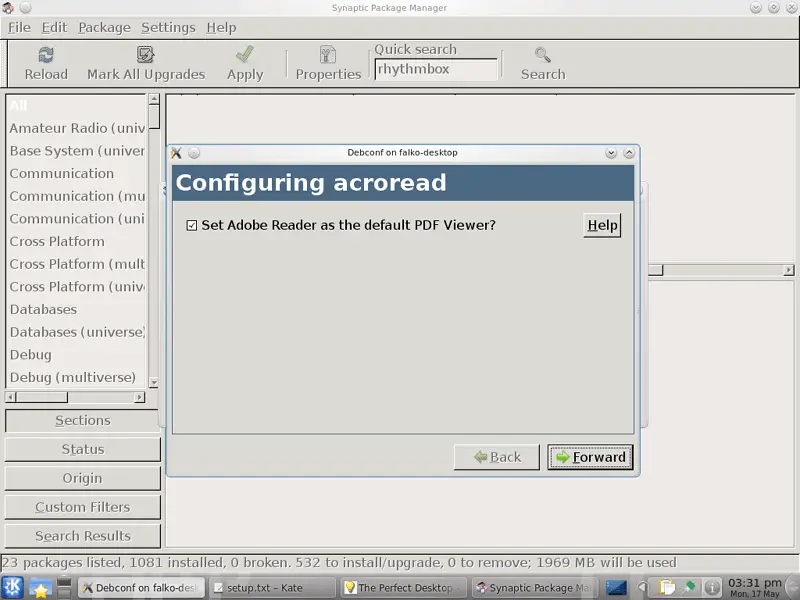Viewport: 800px width, 600px height.
Task: Select the All section
Action: click(x=77, y=106)
